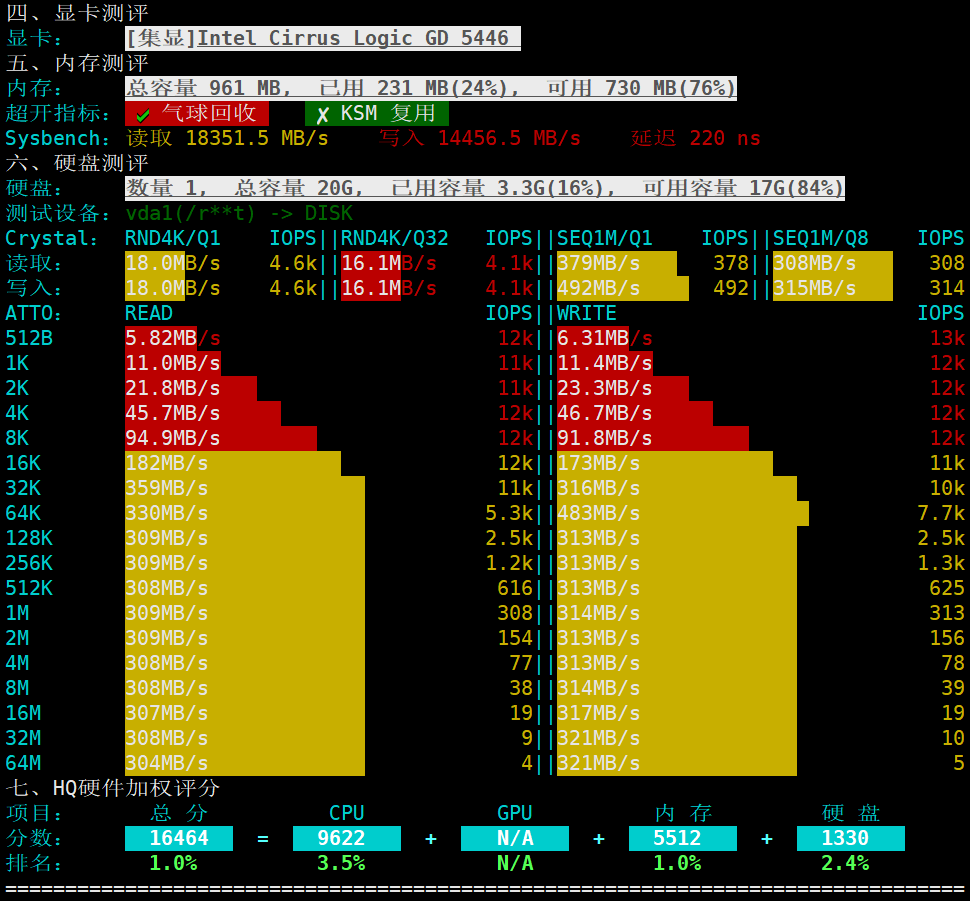Select the green KSM 复用 indicator box
Viewport: 970px width, 901px height.
point(377,113)
